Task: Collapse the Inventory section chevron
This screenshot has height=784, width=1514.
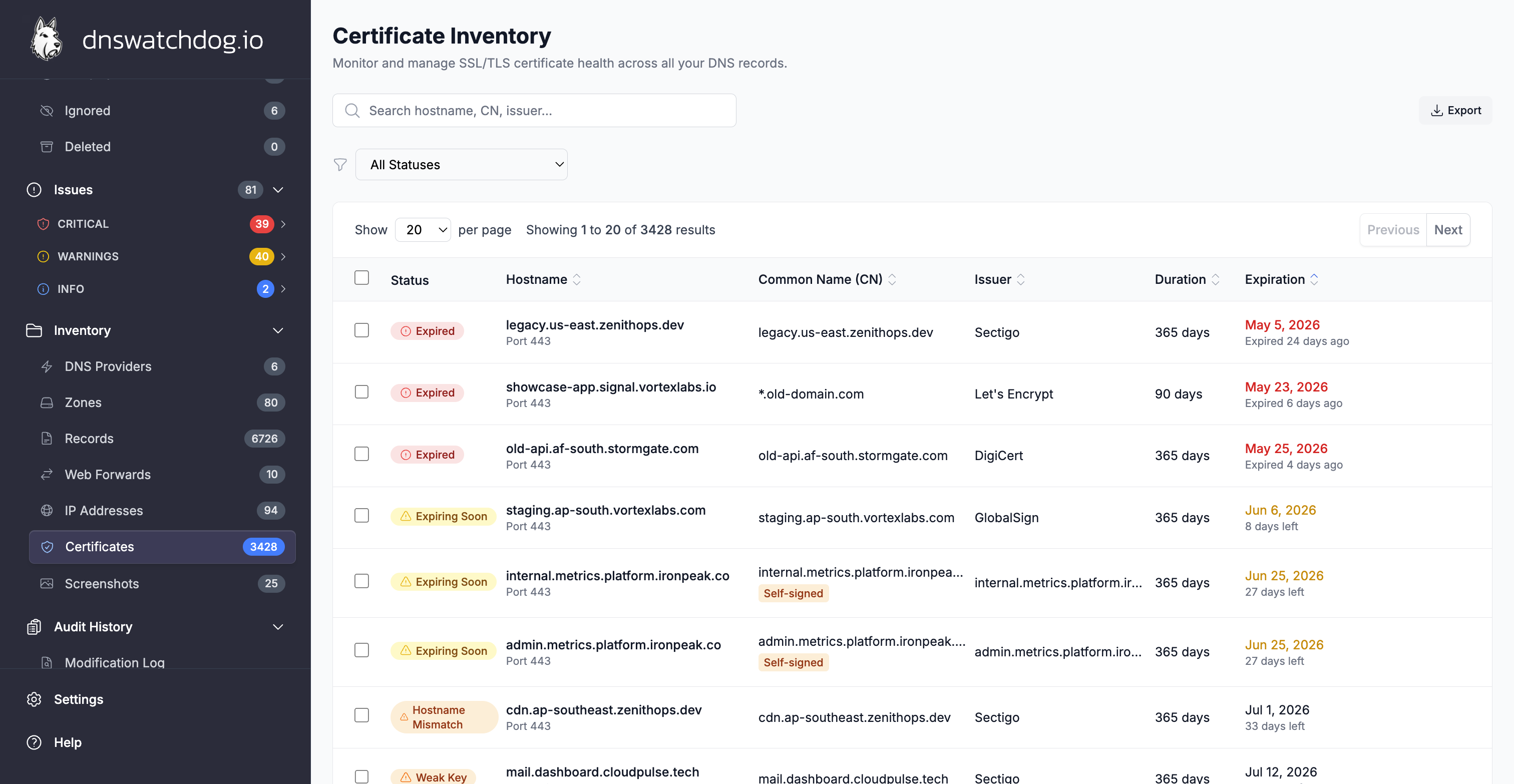Action: (x=278, y=330)
